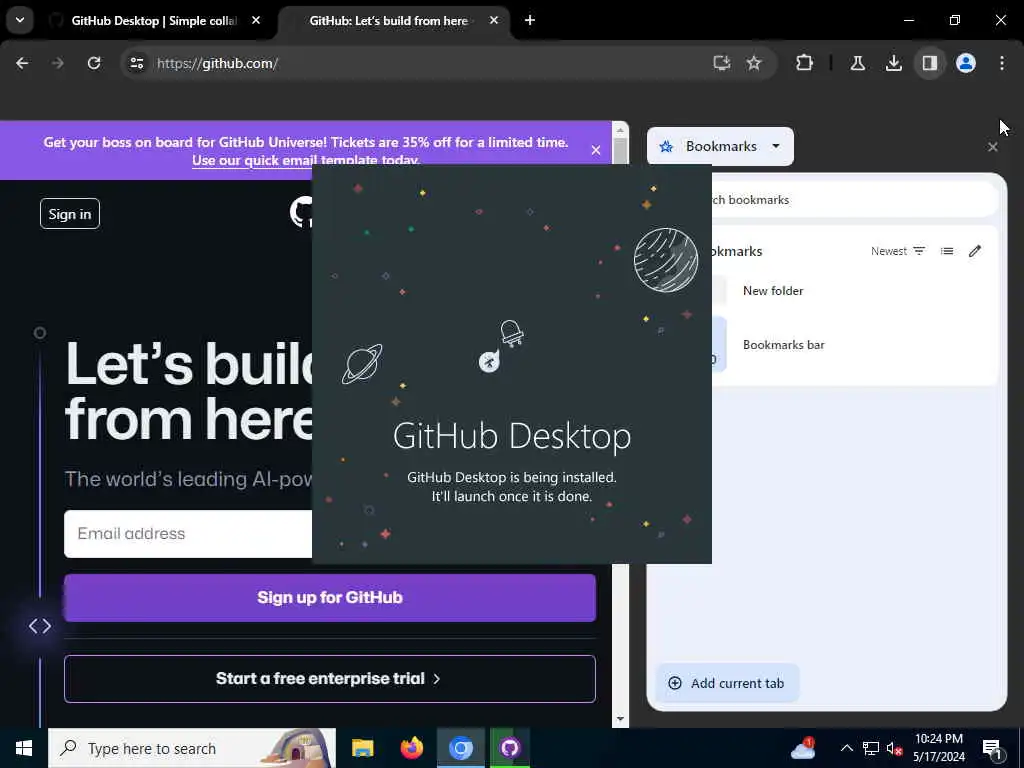Viewport: 1024px width, 768px height.
Task: Open File Explorer from the taskbar
Action: tap(362, 748)
